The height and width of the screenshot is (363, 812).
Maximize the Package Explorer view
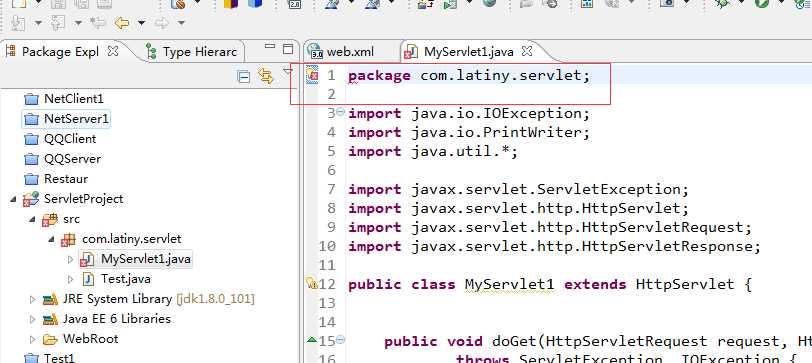coord(288,49)
